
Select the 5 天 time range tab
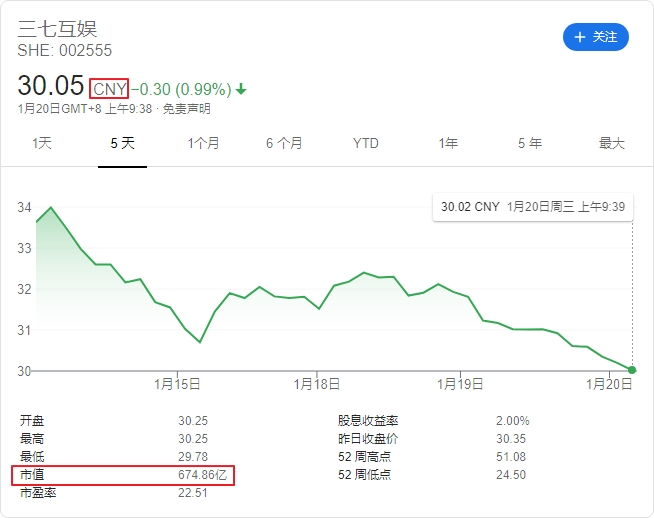point(122,143)
